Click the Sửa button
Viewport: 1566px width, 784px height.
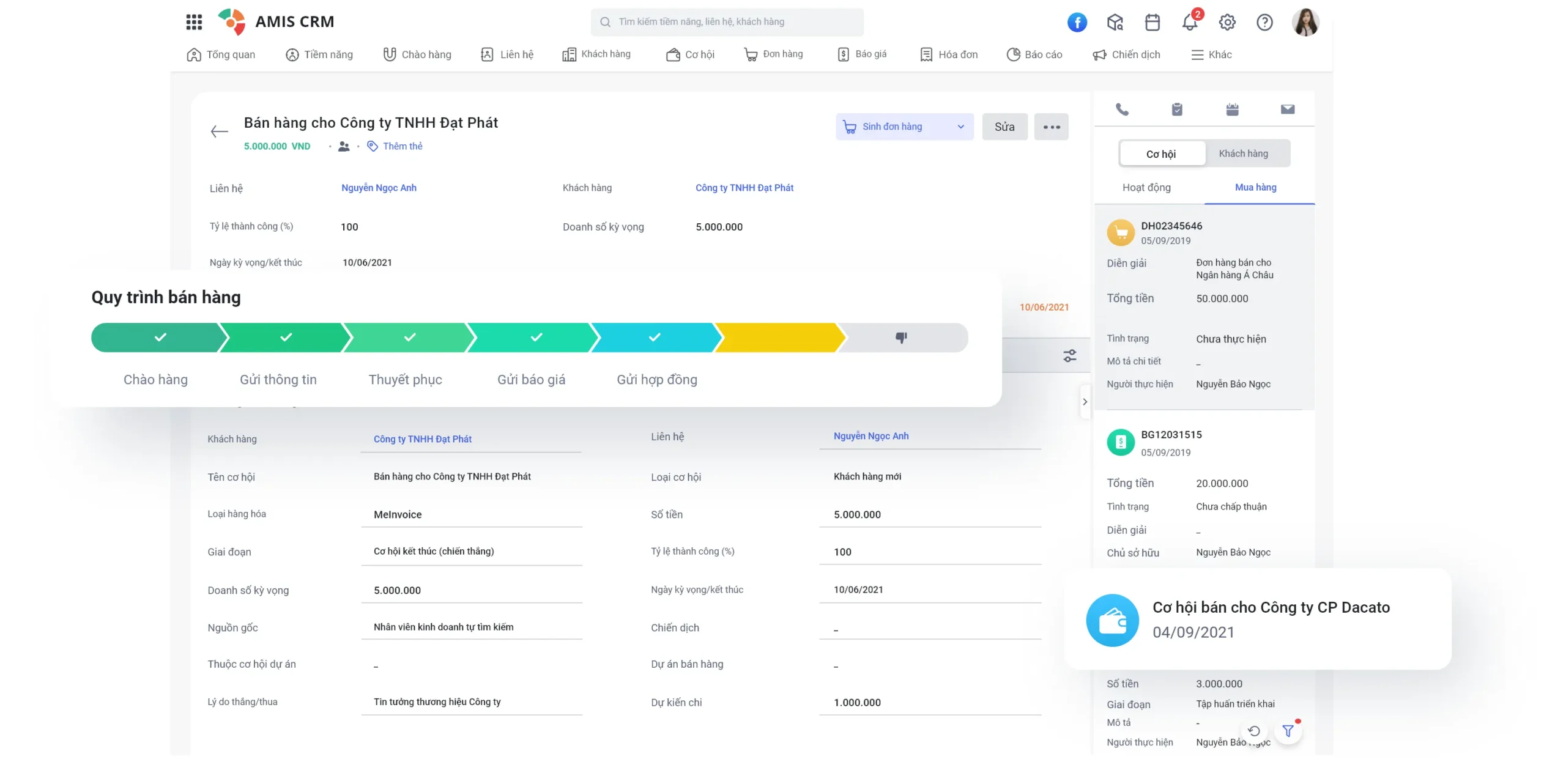click(x=1004, y=127)
